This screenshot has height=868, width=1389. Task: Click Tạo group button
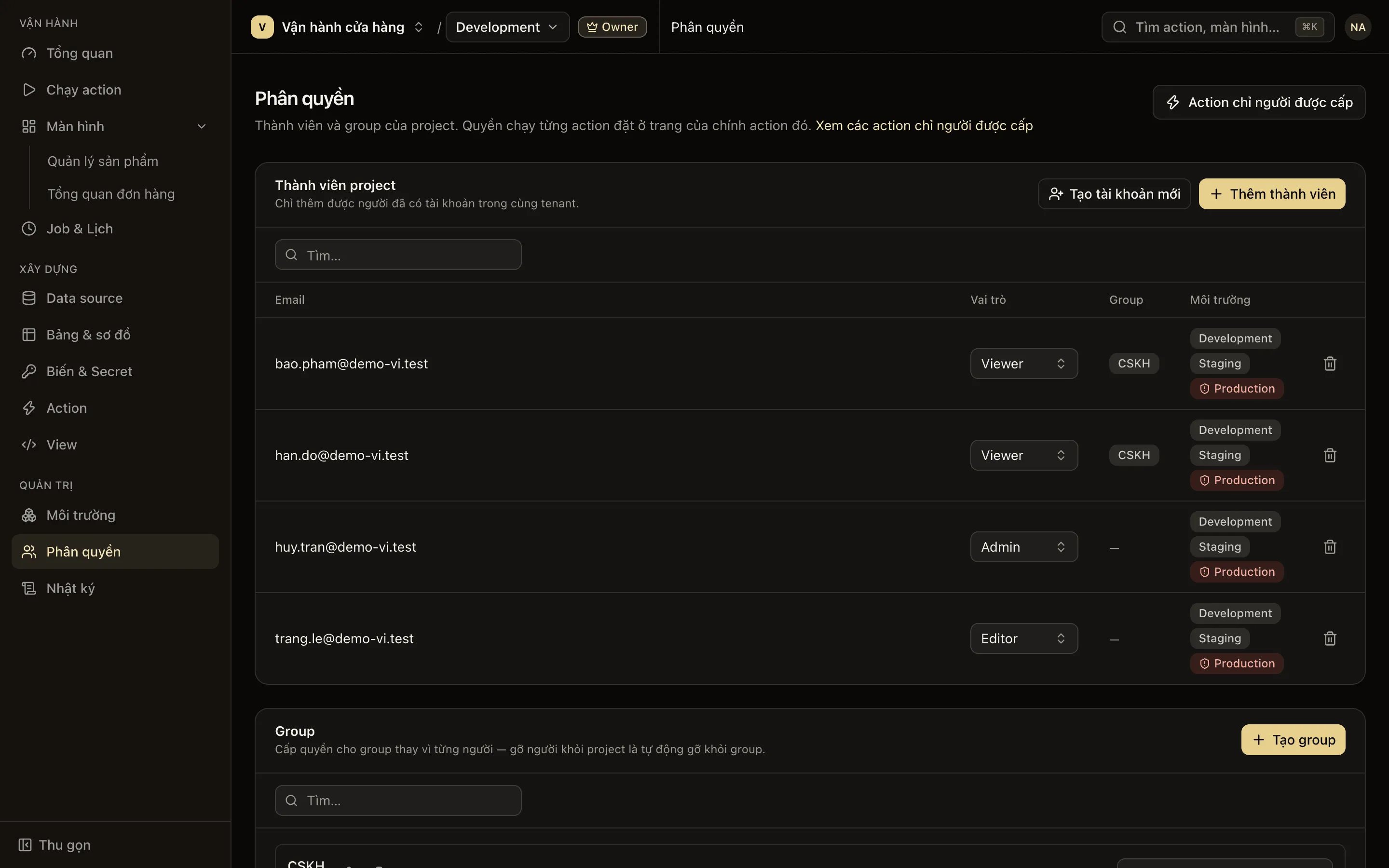coord(1293,739)
